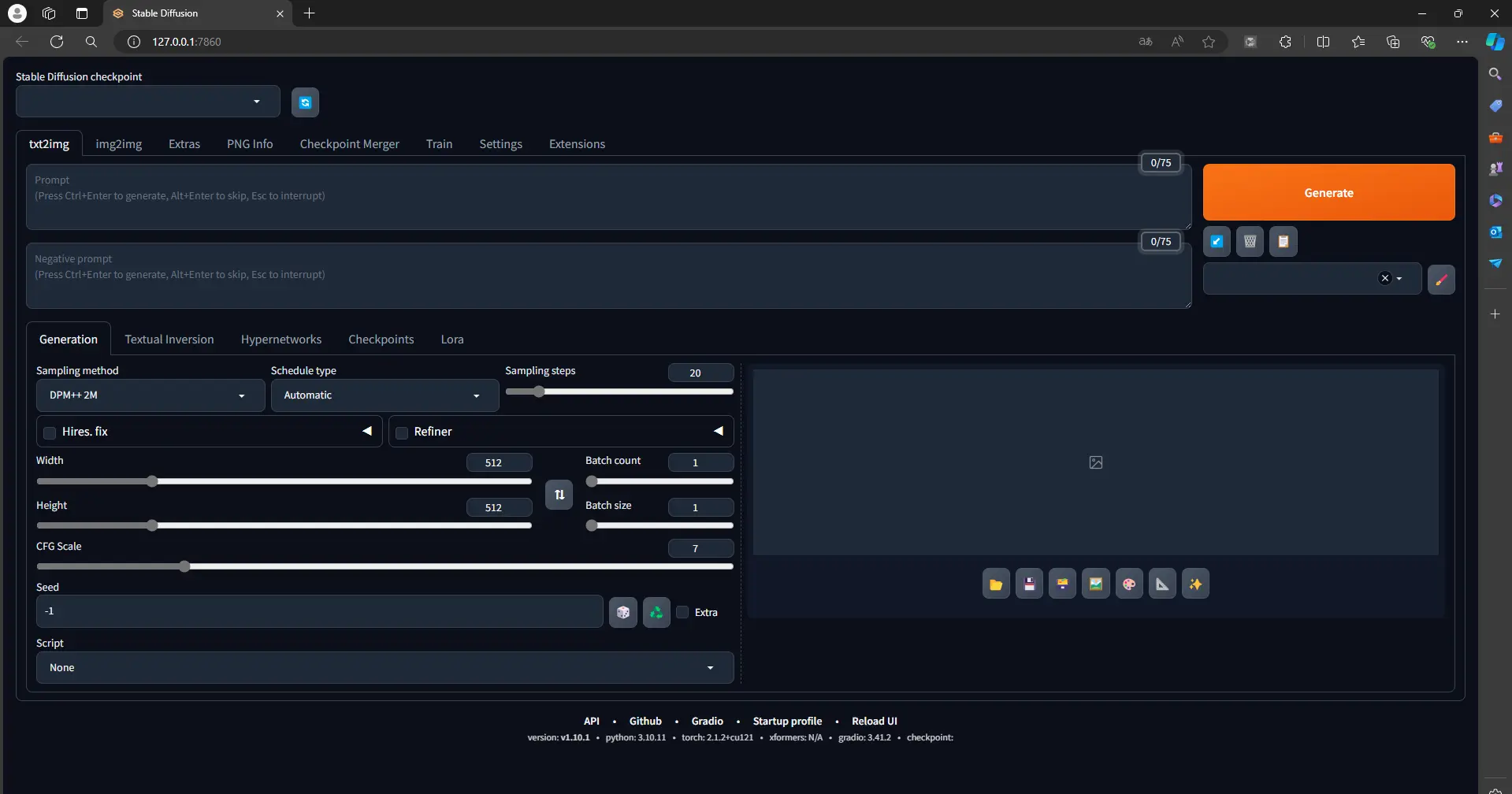Expand the Hires. fix section arrow

[367, 432]
